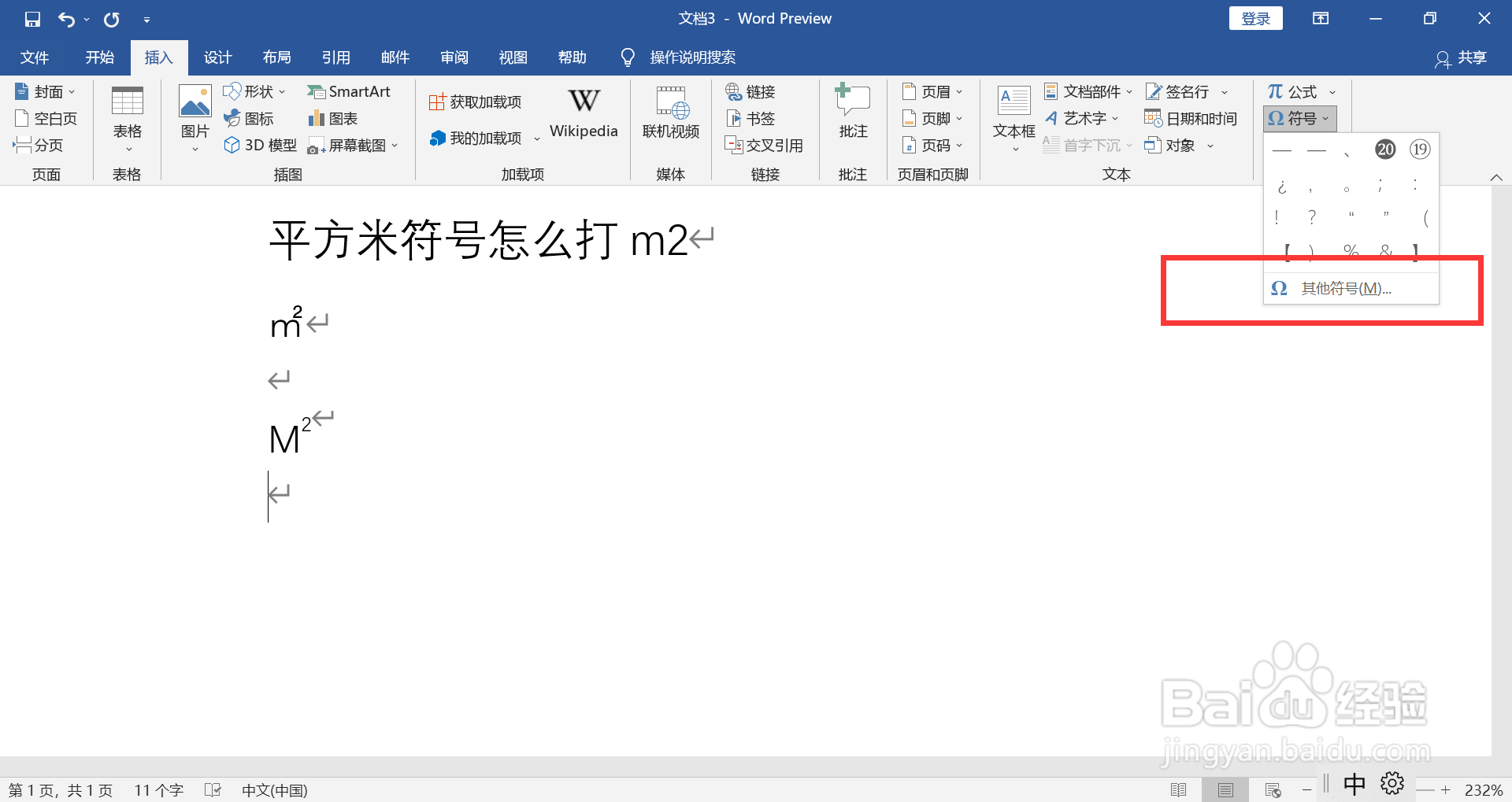This screenshot has height=802, width=1512.
Task: Insert a bookmark (书签)
Action: [750, 118]
